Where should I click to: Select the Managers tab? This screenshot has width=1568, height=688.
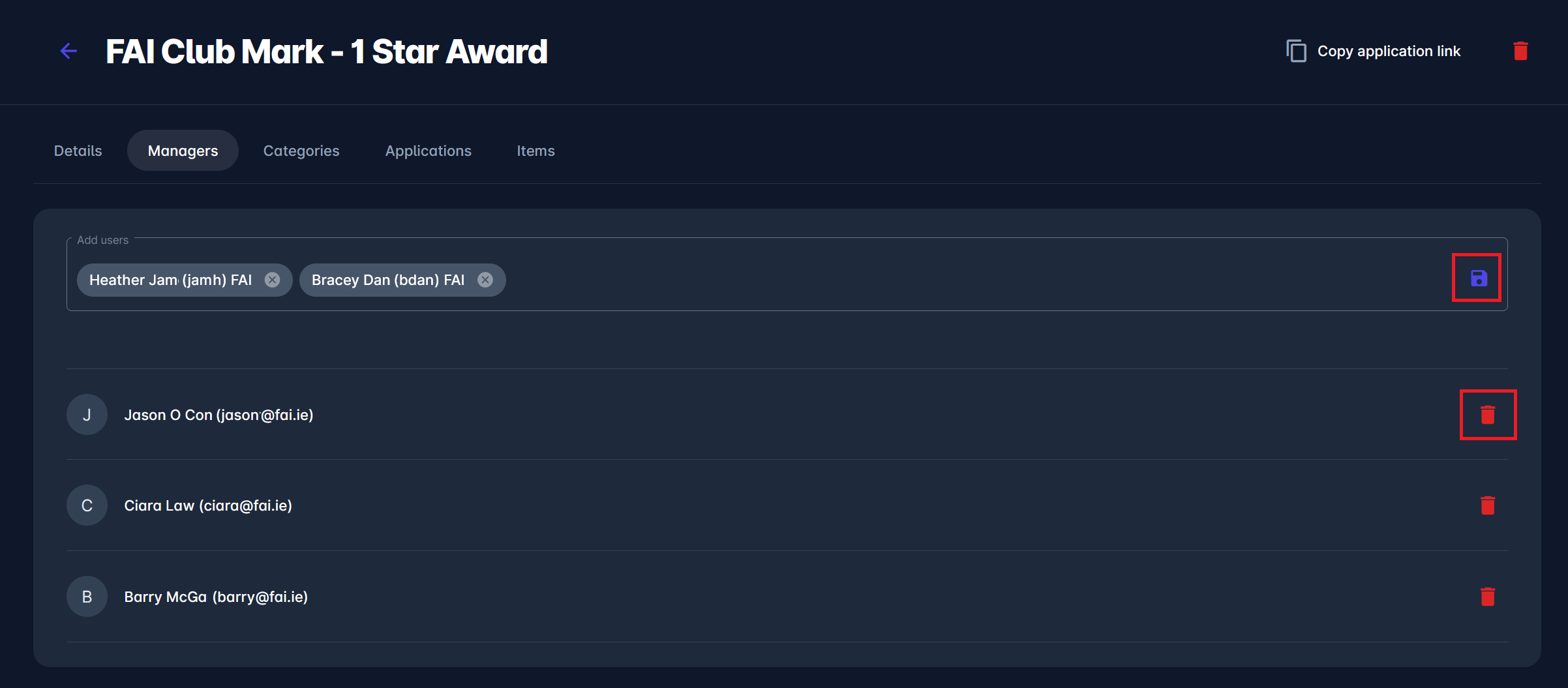tap(183, 151)
